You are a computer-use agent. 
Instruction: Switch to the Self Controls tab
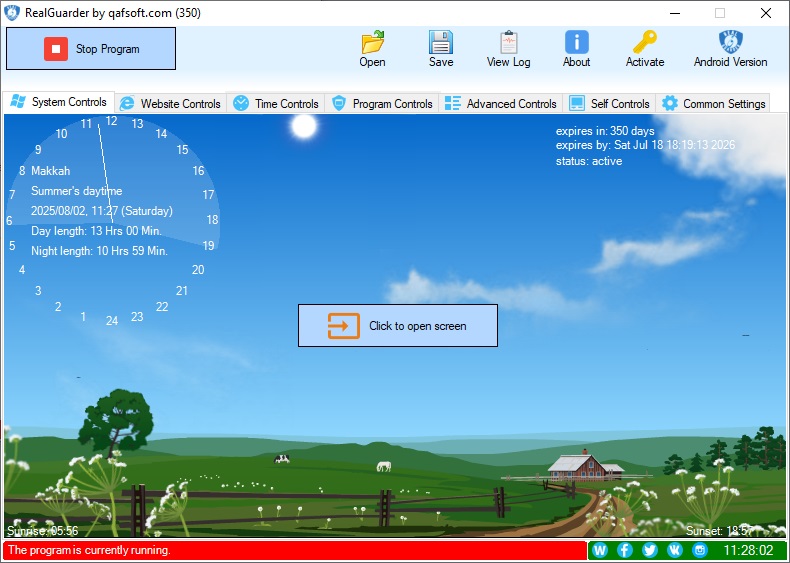pos(610,104)
